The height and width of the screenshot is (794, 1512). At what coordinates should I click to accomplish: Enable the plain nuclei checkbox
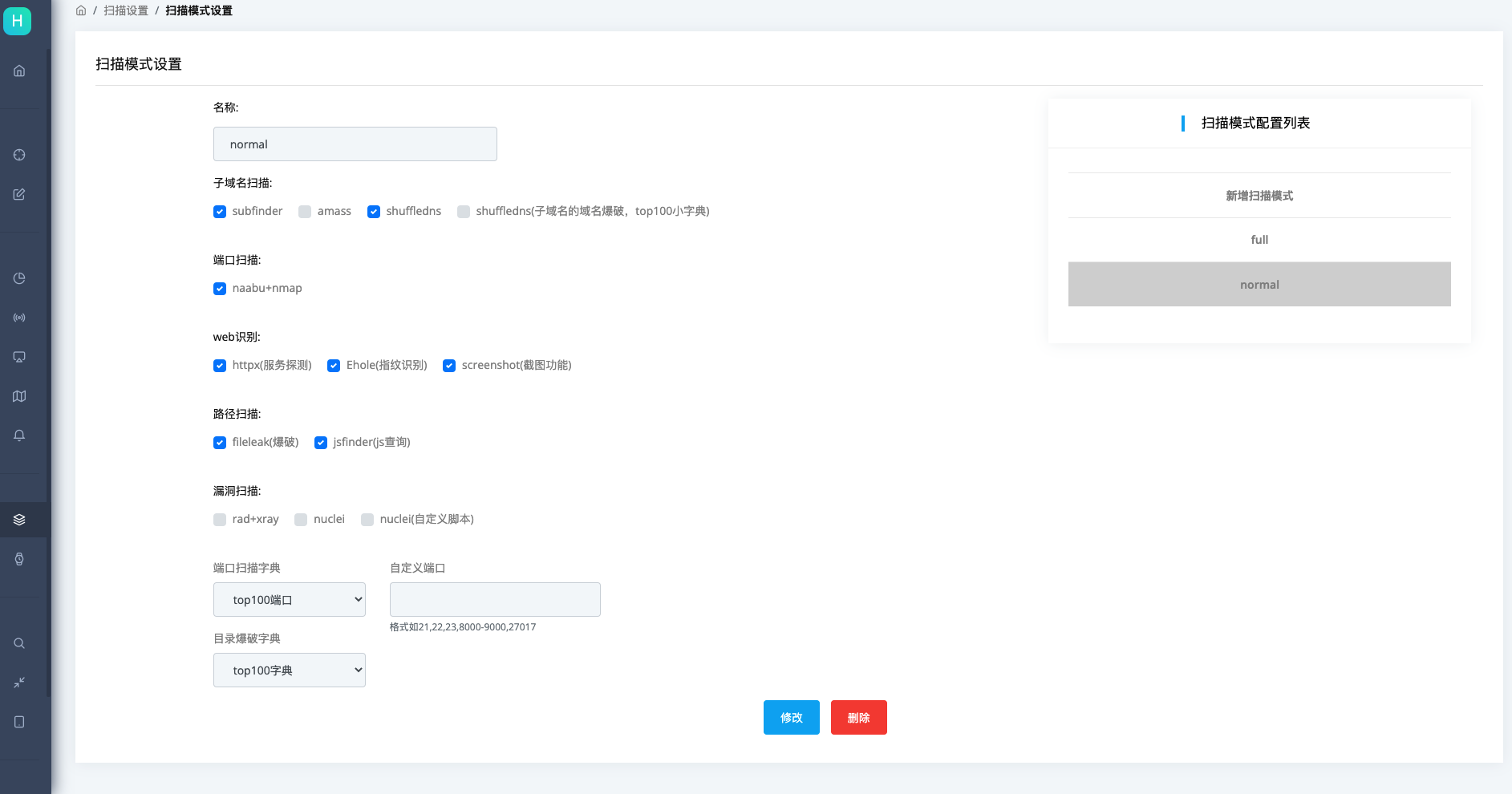click(x=301, y=520)
